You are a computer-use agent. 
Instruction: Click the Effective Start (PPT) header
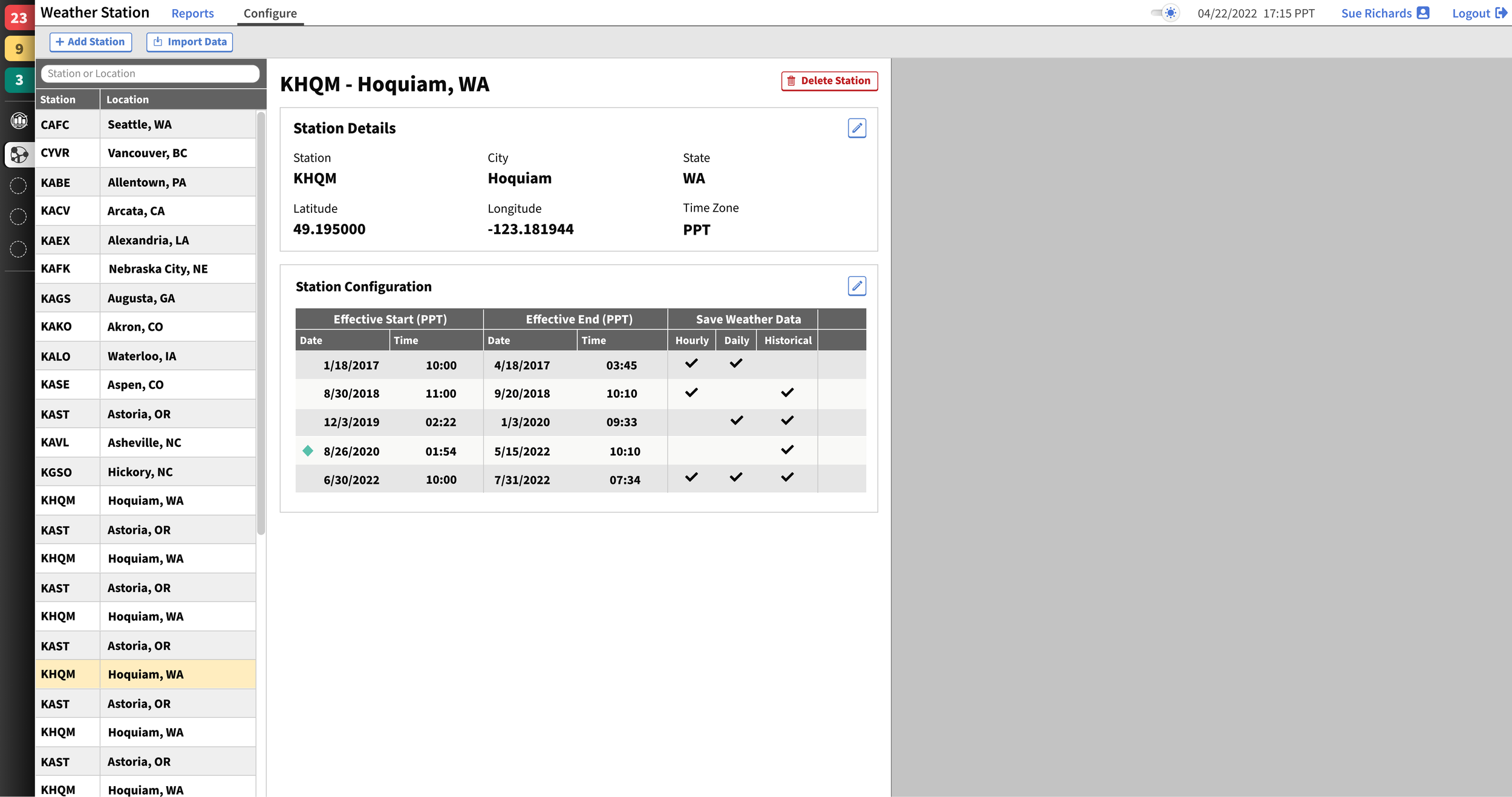tap(389, 319)
